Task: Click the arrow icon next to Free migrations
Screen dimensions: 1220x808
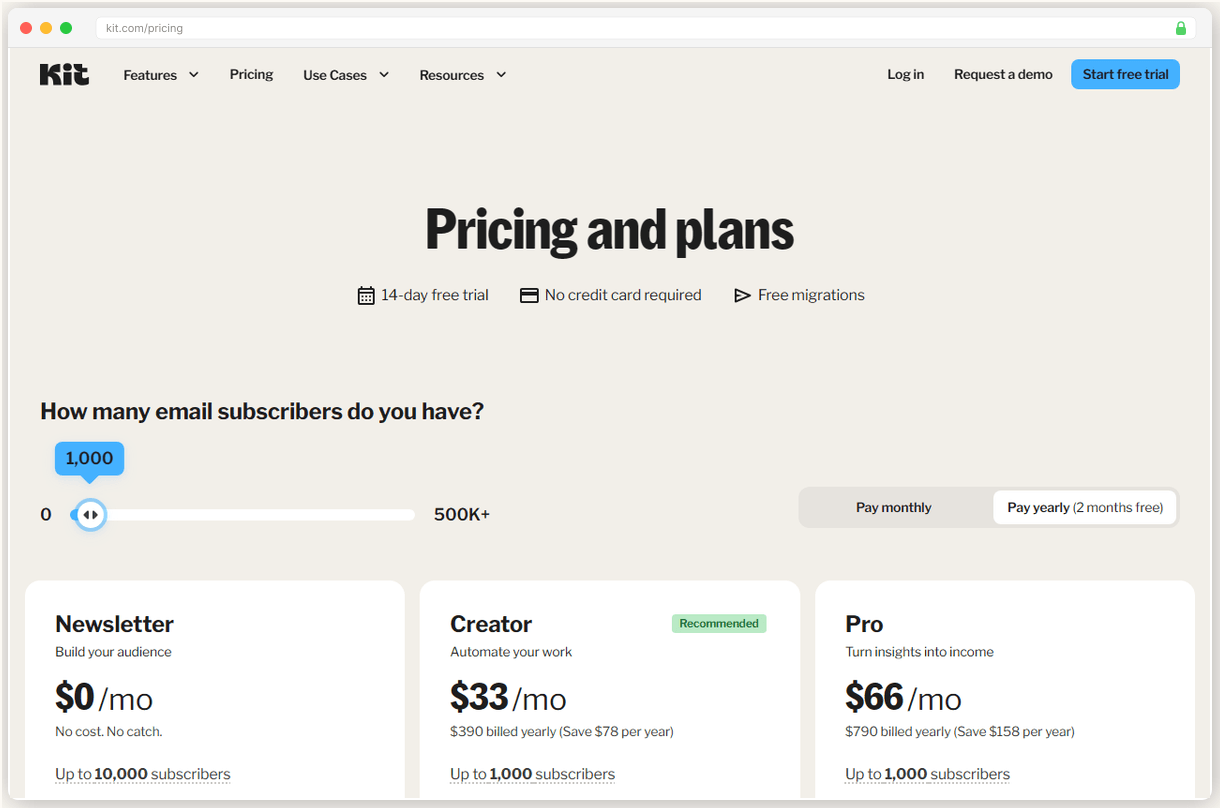Action: coord(742,295)
